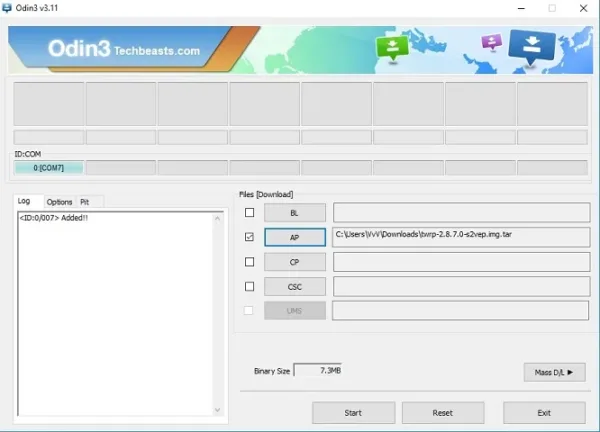Click log scrollbar down arrow

217,410
